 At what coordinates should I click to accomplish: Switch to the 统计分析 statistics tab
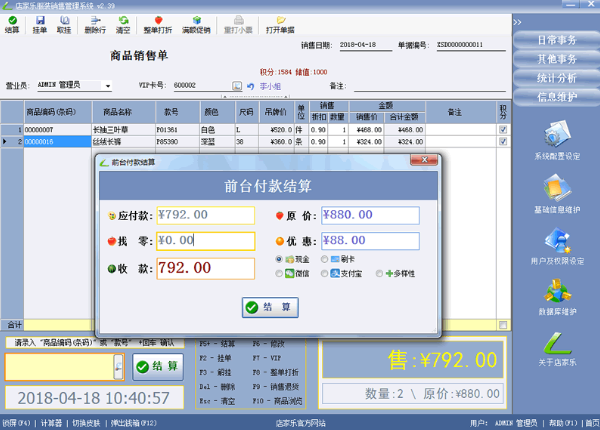554,76
